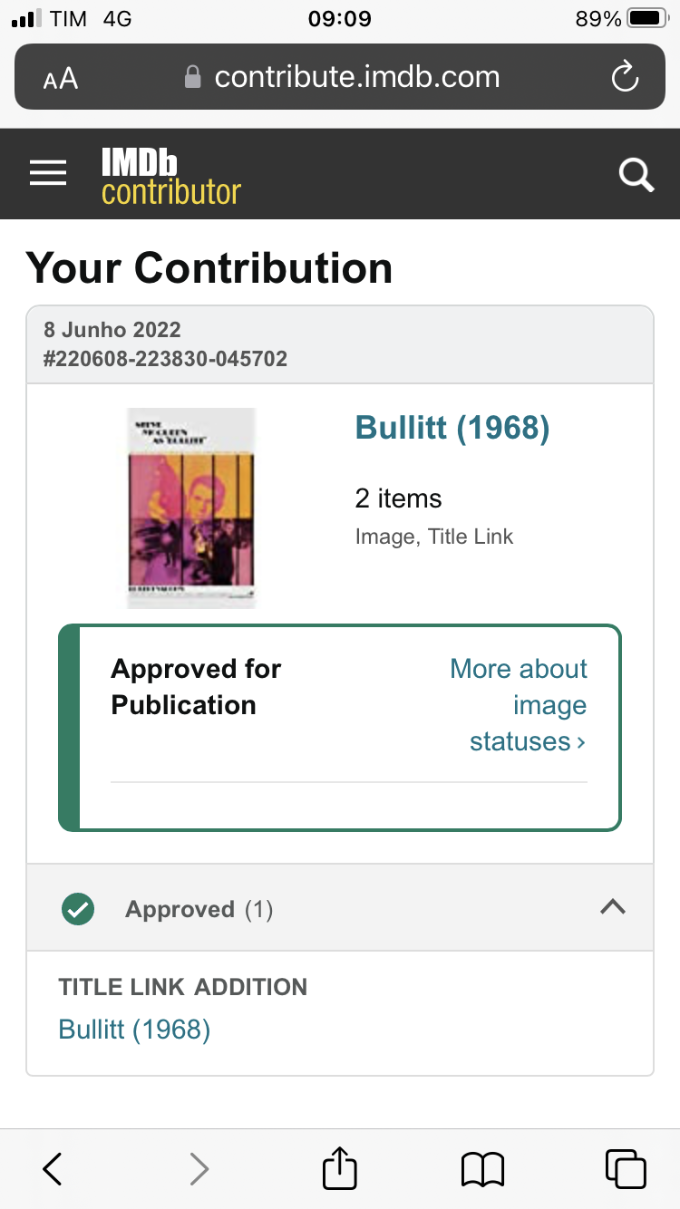The height and width of the screenshot is (1209, 680).
Task: Tap the IMDb contributor logo
Action: [x=171, y=177]
